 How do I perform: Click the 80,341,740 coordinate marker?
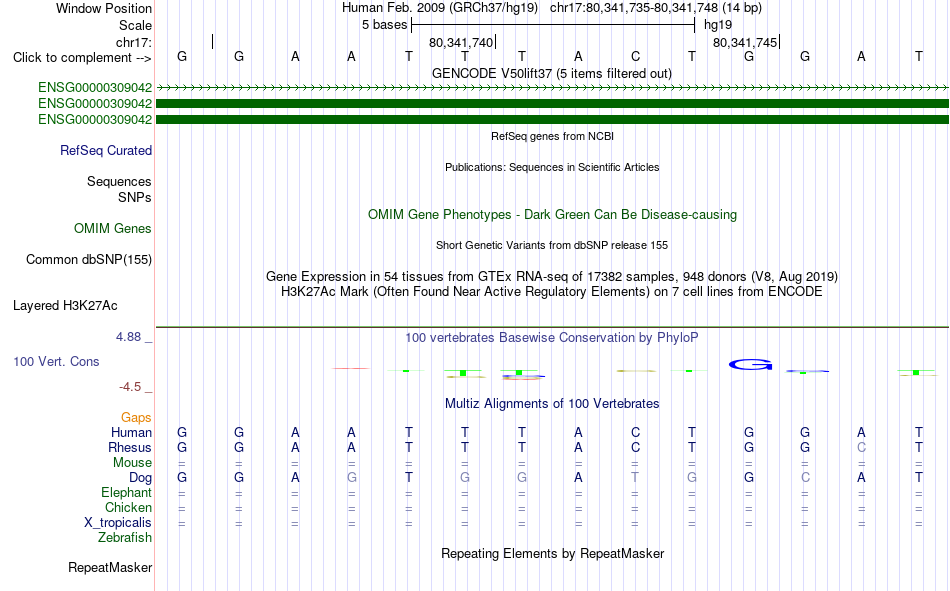click(461, 42)
